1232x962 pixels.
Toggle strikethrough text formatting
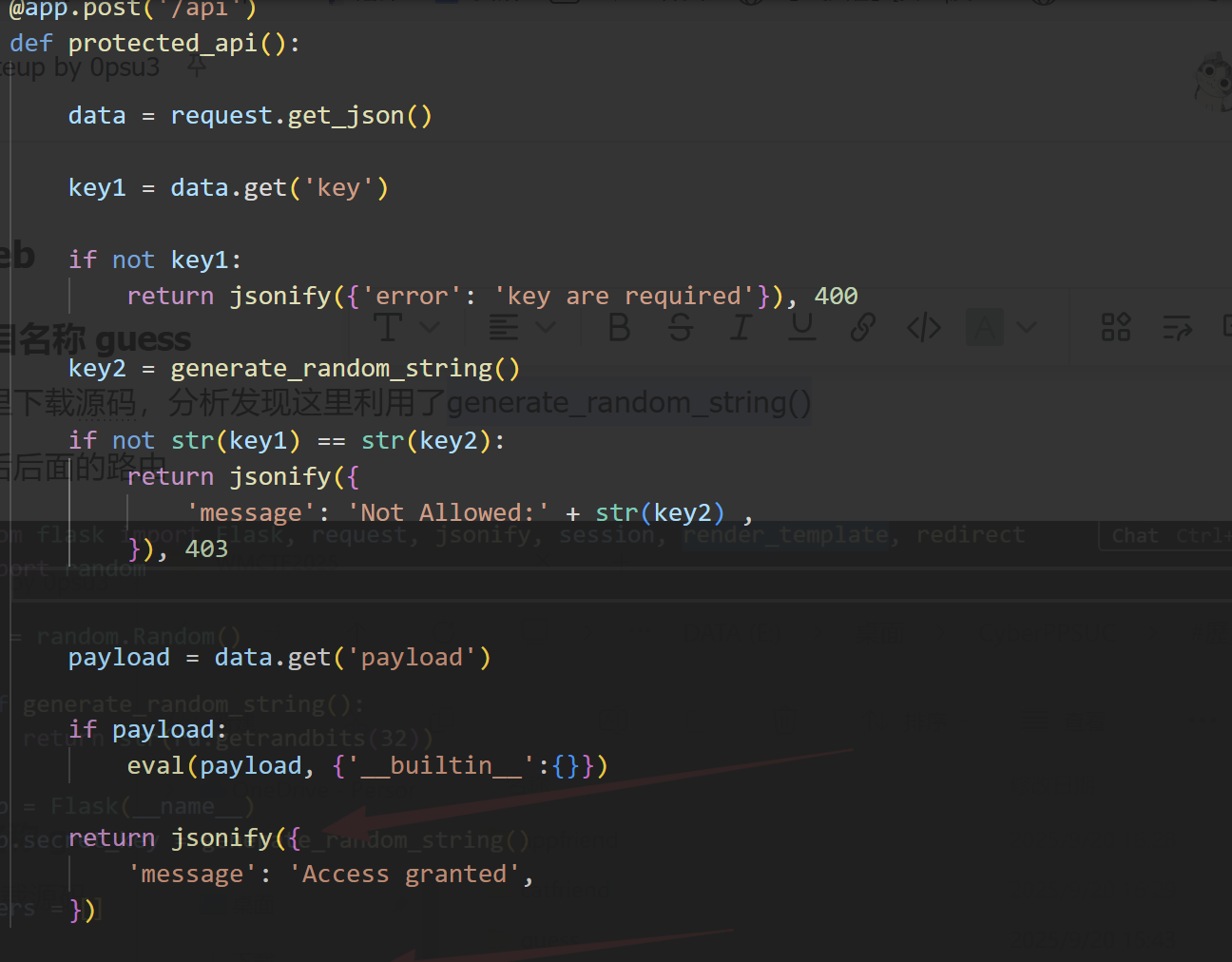[x=680, y=328]
